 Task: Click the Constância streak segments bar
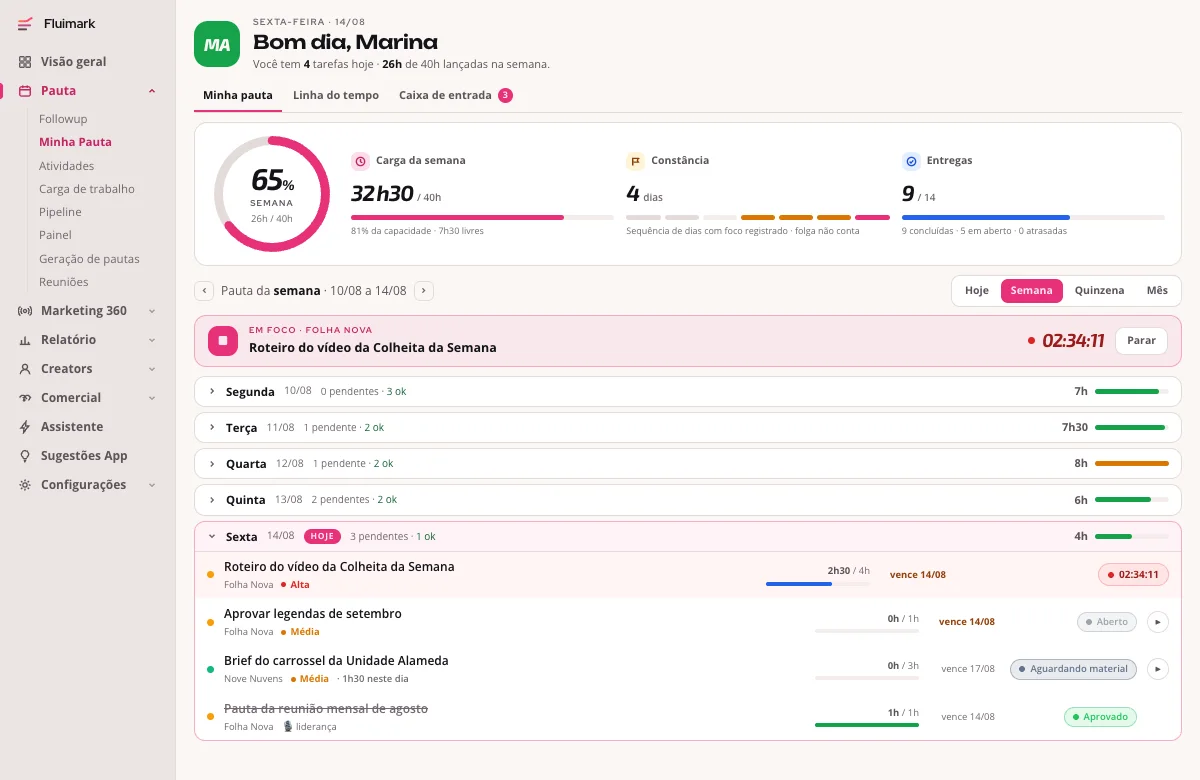point(758,217)
